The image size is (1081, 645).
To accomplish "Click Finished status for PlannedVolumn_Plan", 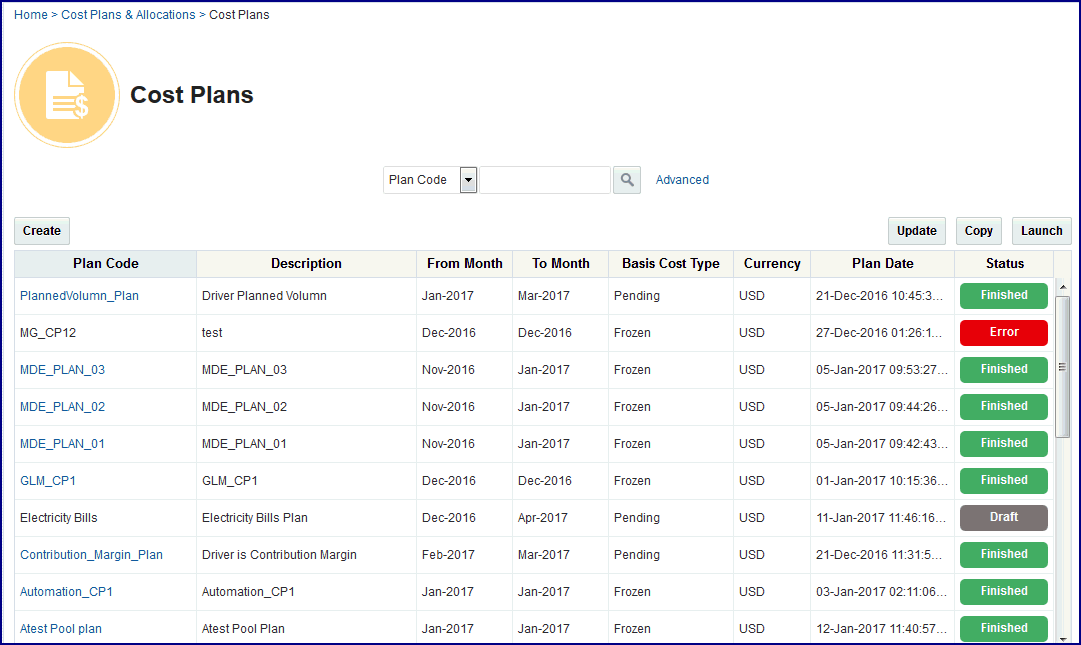I will tap(1004, 296).
